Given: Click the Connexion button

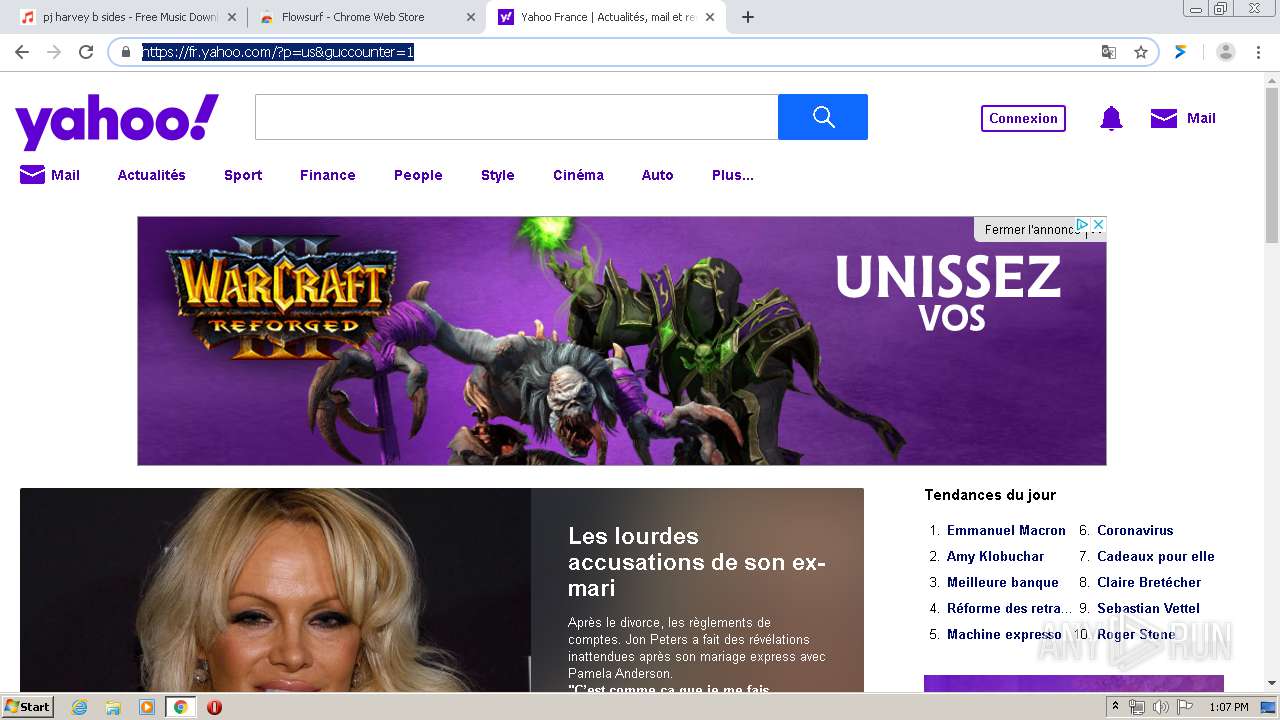Looking at the screenshot, I should tap(1023, 118).
